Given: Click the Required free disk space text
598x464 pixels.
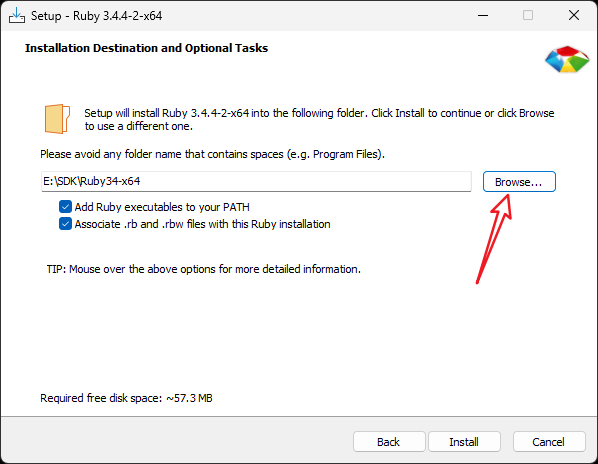Looking at the screenshot, I should tap(126, 398).
